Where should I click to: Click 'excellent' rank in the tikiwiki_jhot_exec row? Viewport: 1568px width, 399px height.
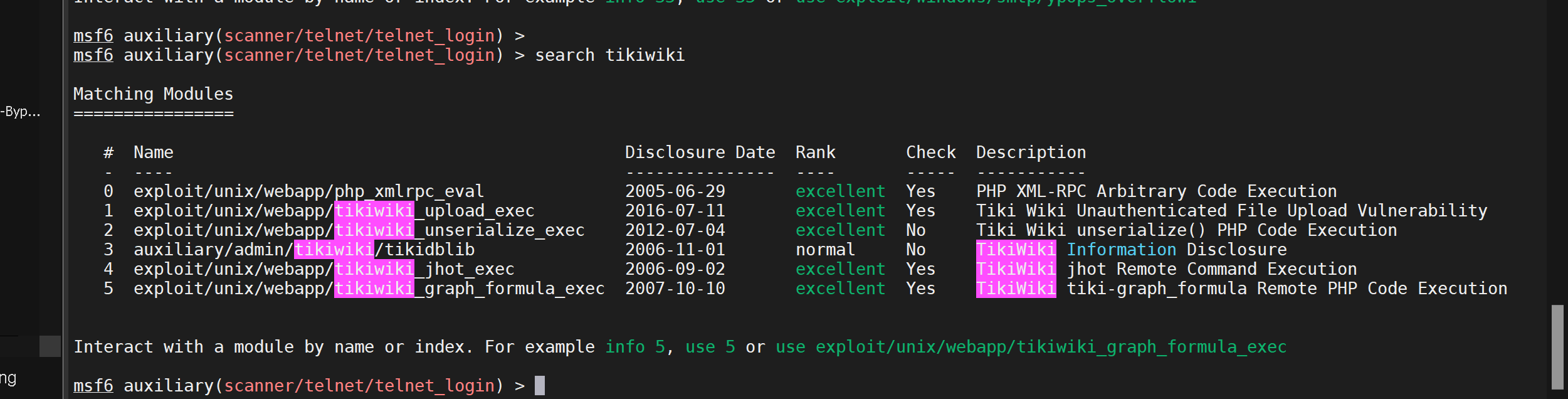click(841, 269)
